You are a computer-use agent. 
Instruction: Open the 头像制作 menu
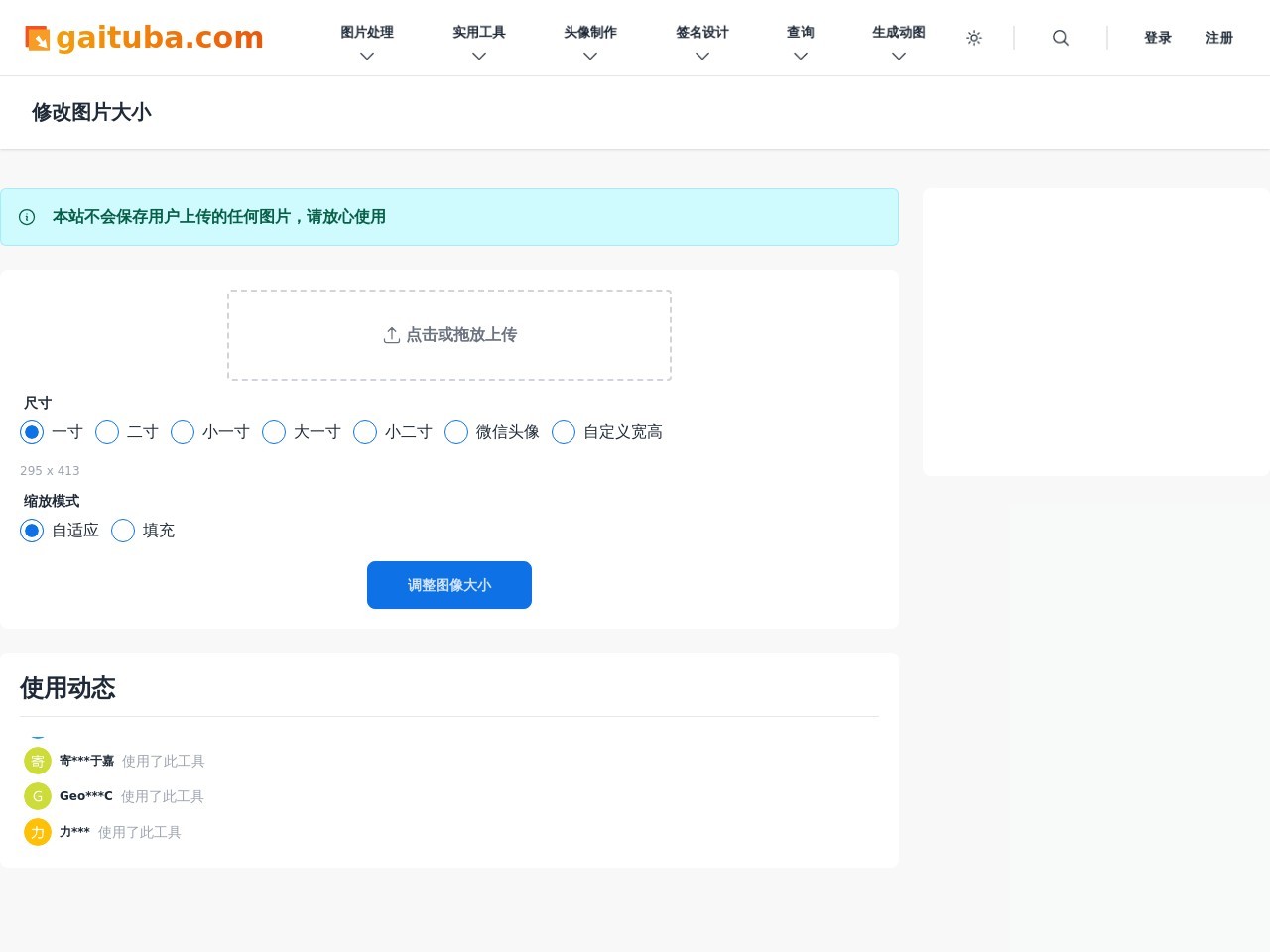point(590,32)
